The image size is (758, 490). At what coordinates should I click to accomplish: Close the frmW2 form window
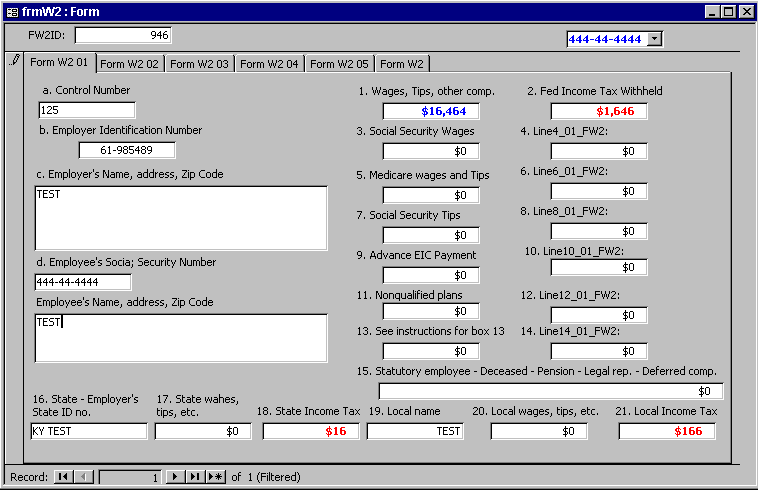click(x=746, y=12)
